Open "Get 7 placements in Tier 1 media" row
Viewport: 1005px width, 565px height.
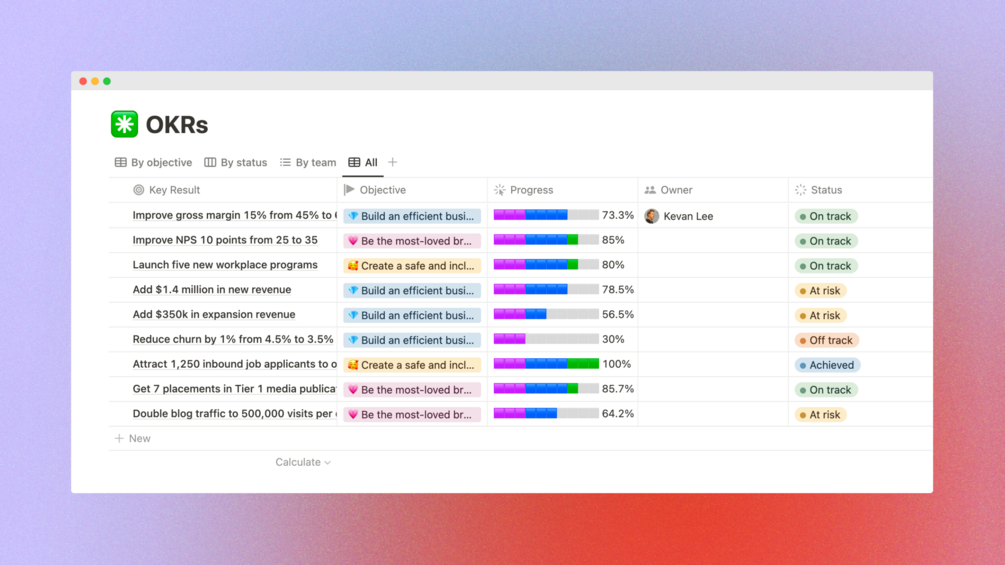coord(234,389)
